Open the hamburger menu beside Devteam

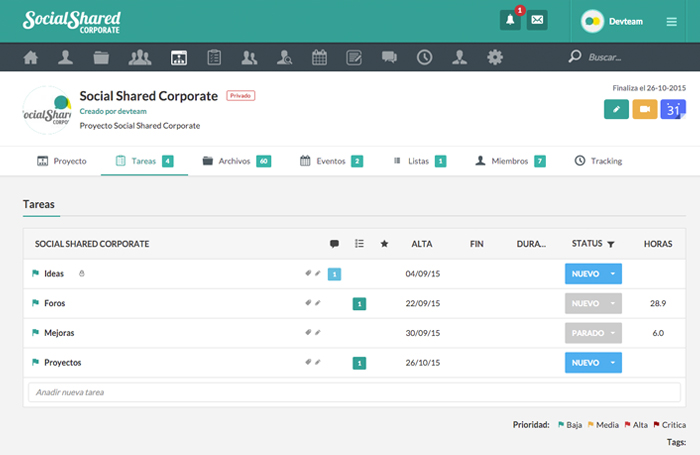[672, 20]
